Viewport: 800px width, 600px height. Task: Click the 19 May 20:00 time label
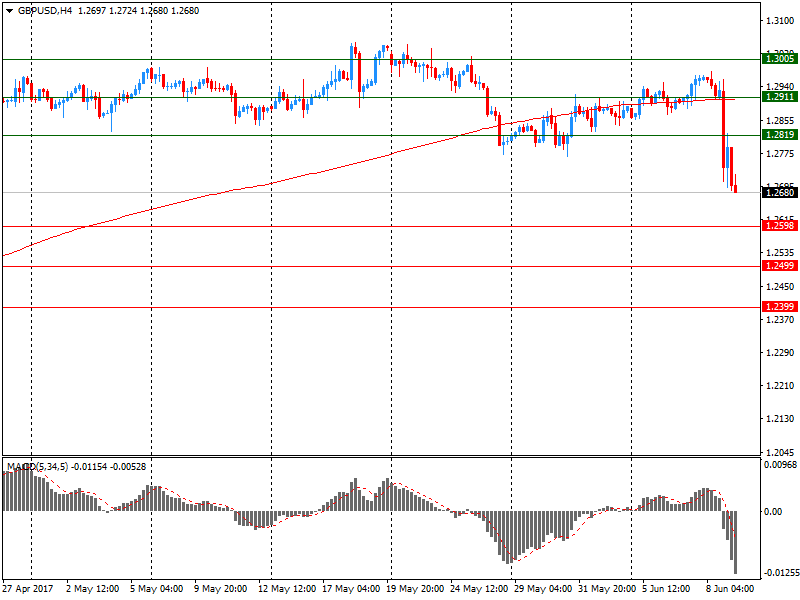point(415,589)
